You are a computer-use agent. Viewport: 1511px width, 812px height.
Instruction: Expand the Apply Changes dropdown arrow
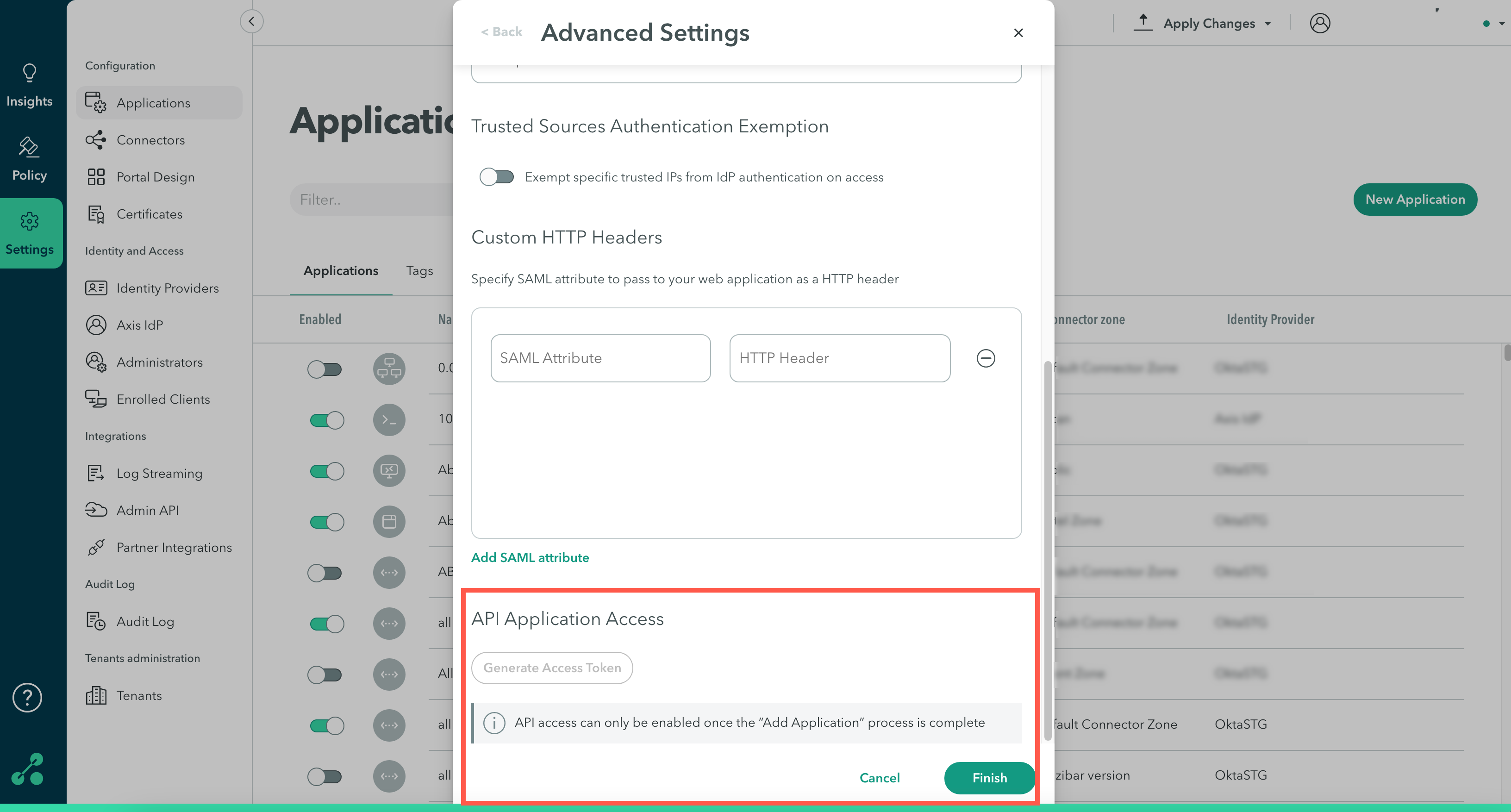(1267, 24)
